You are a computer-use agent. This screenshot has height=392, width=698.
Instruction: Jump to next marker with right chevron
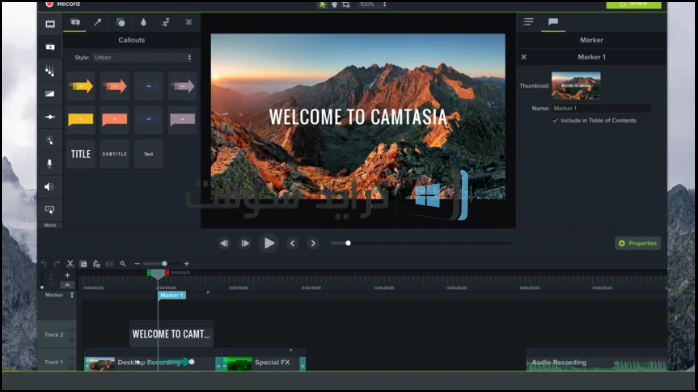point(313,243)
